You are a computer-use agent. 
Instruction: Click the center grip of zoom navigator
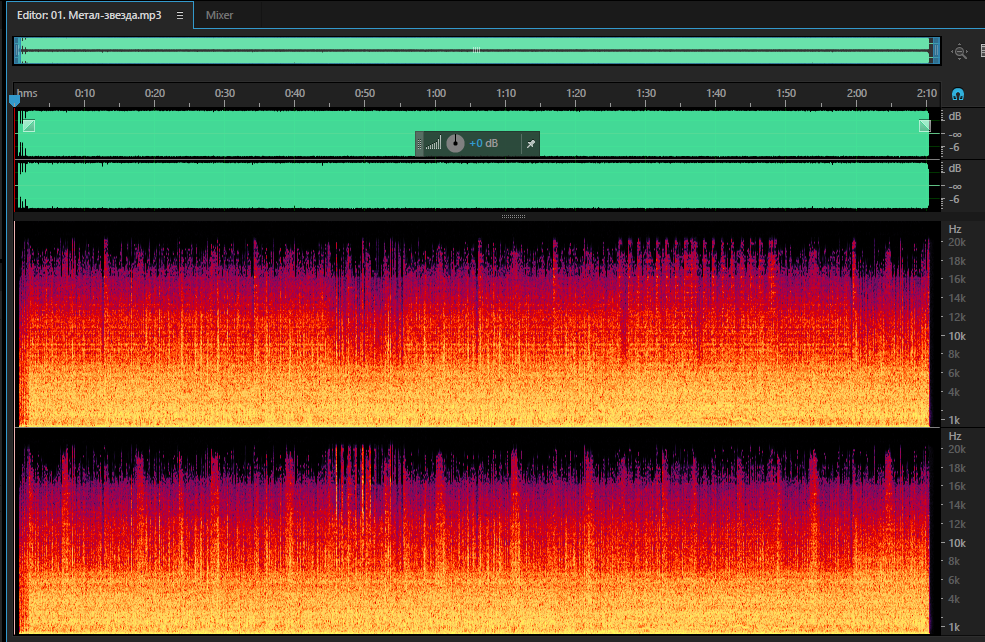point(476,50)
